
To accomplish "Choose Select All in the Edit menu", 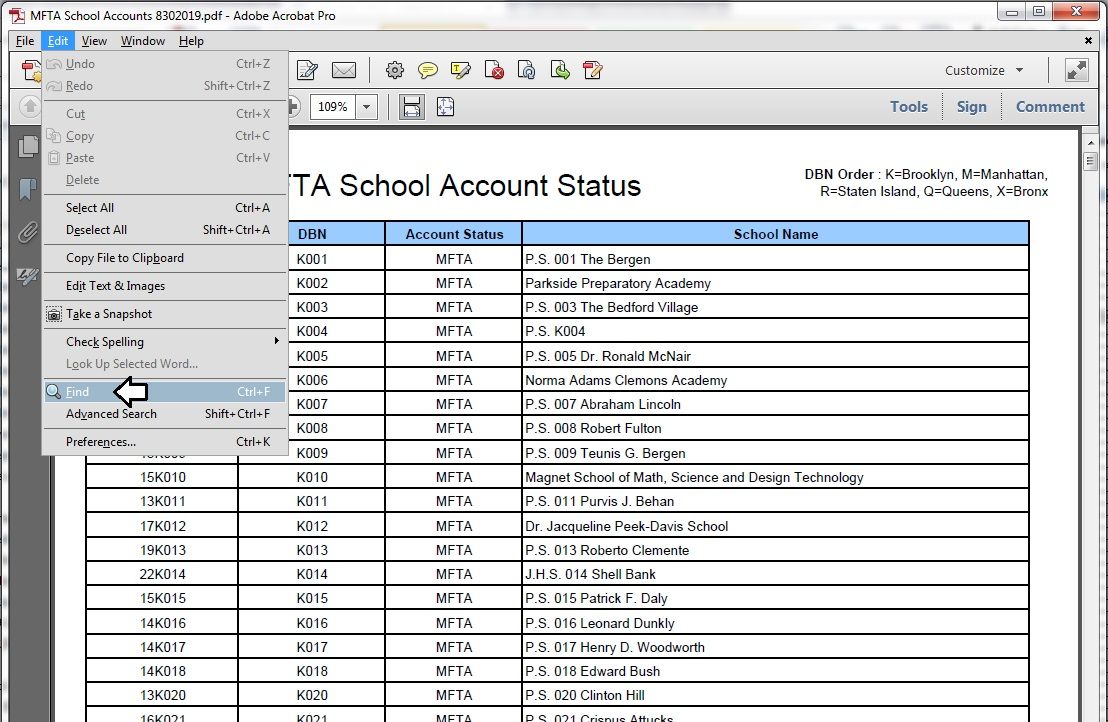I will point(165,208).
